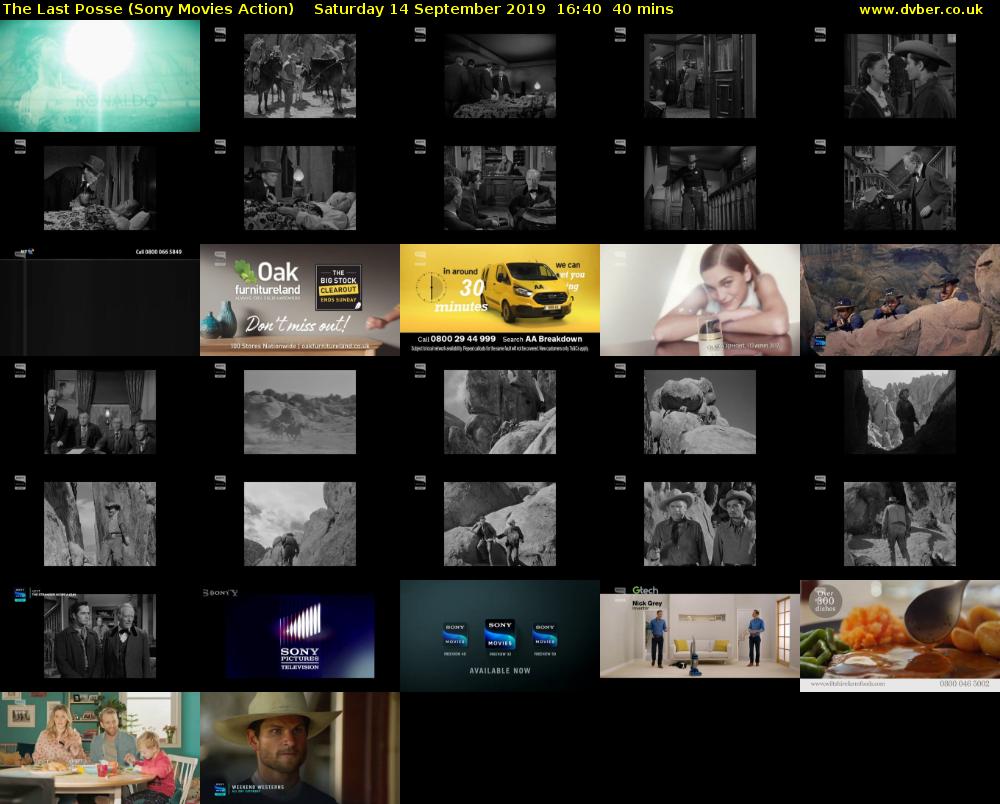1000x804 pixels.
Task: Select thumbnail of men standing around a bed
Action: coord(500,76)
